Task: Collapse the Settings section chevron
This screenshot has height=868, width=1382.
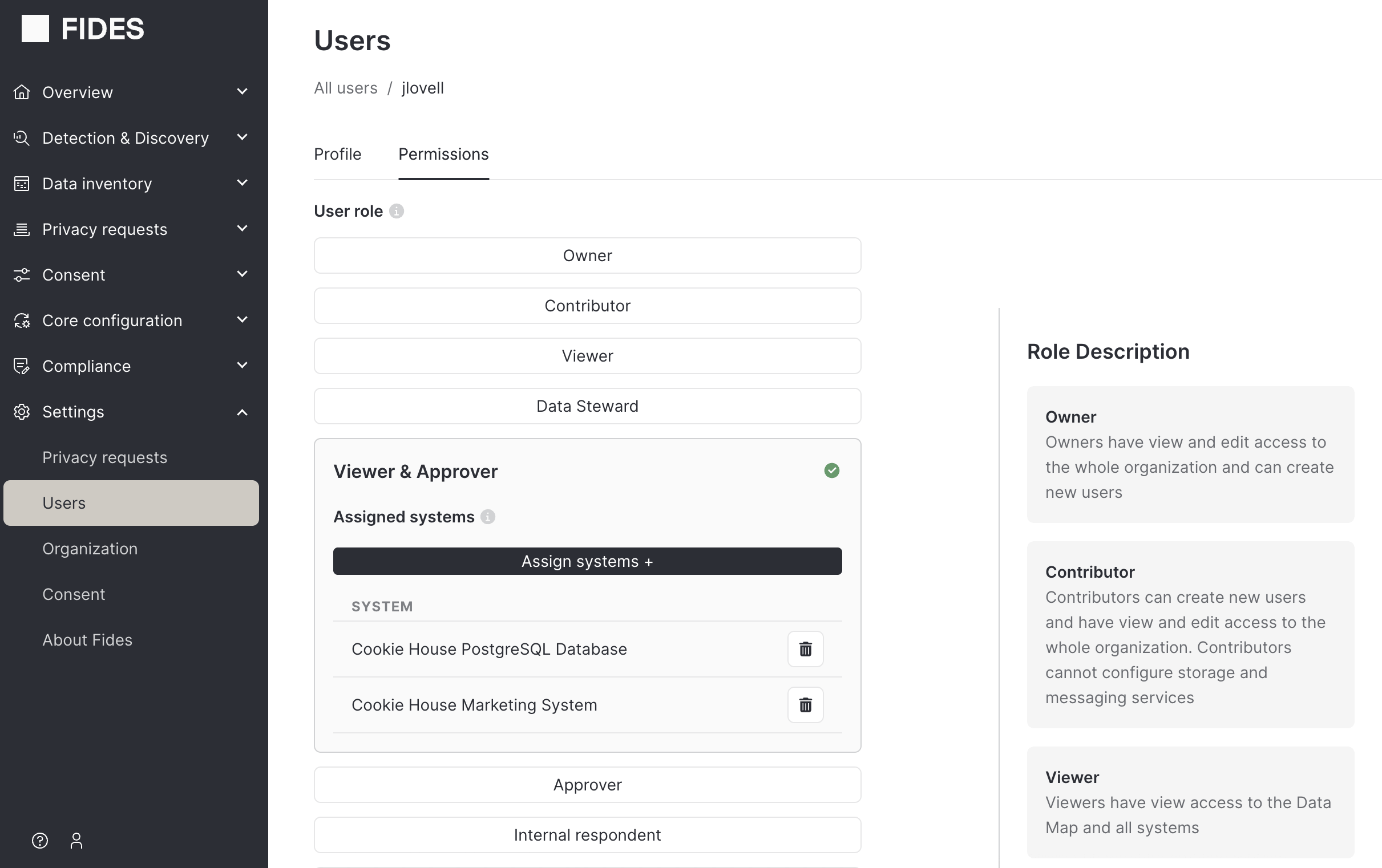Action: 242,412
